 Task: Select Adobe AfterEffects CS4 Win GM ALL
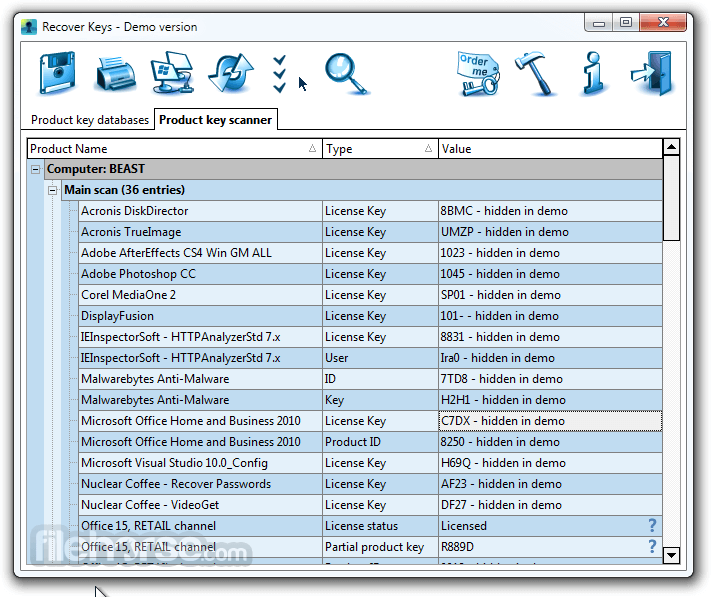click(x=371, y=253)
